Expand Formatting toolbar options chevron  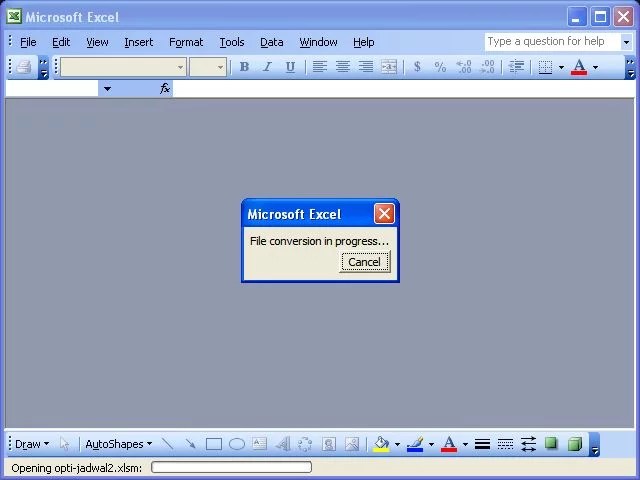pyautogui.click(x=631, y=68)
